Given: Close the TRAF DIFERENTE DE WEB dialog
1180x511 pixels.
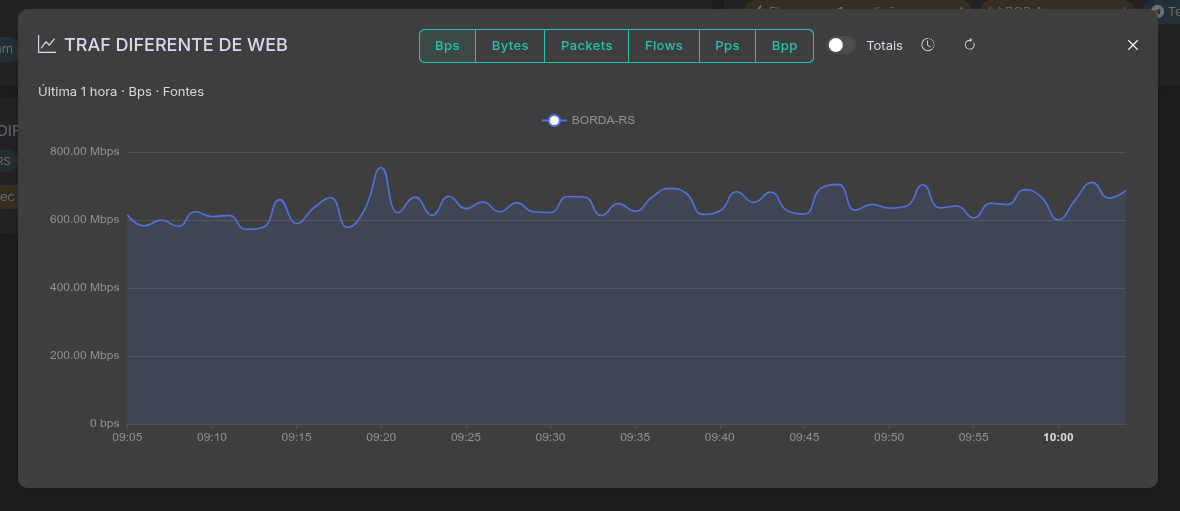Looking at the screenshot, I should tap(1133, 45).
